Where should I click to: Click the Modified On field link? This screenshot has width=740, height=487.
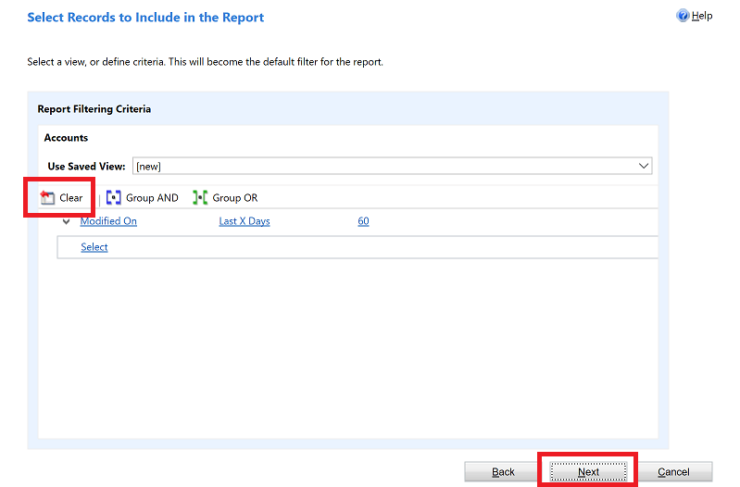pos(109,221)
